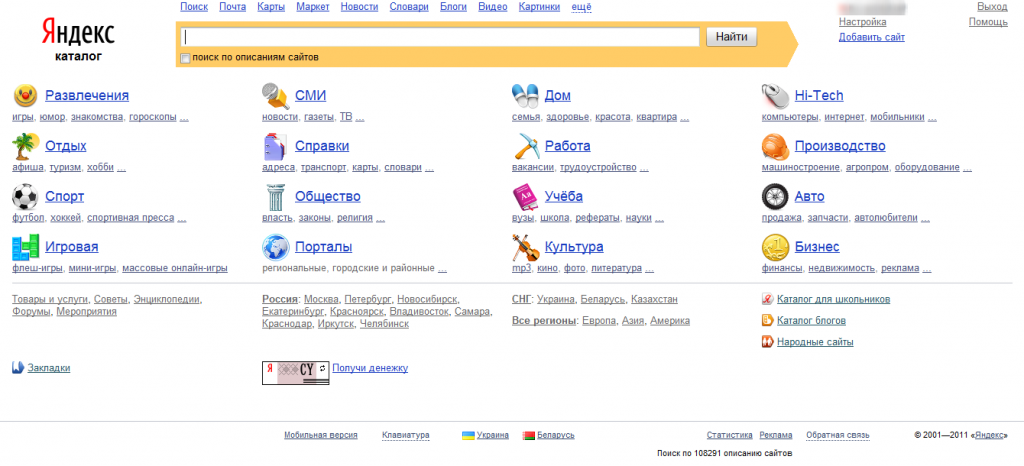Click the Обратная связь footer link
This screenshot has height=466, width=1024.
coord(838,435)
